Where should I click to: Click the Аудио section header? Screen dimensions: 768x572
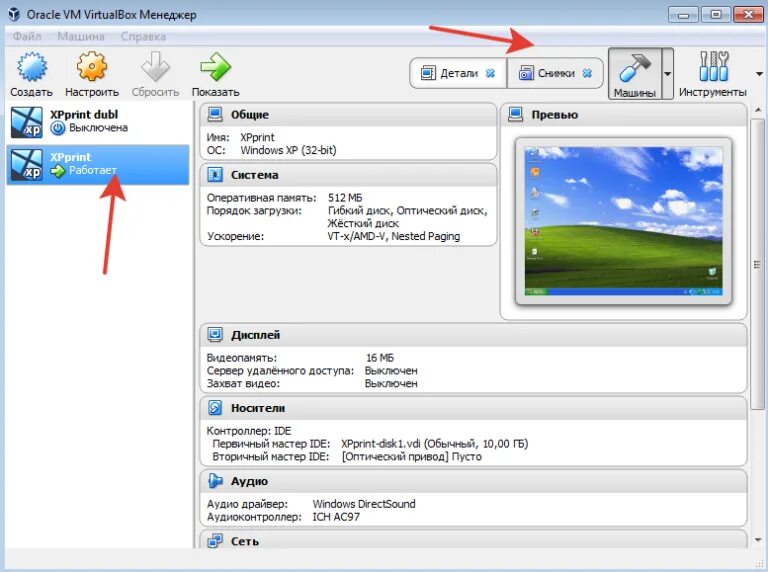click(473, 481)
